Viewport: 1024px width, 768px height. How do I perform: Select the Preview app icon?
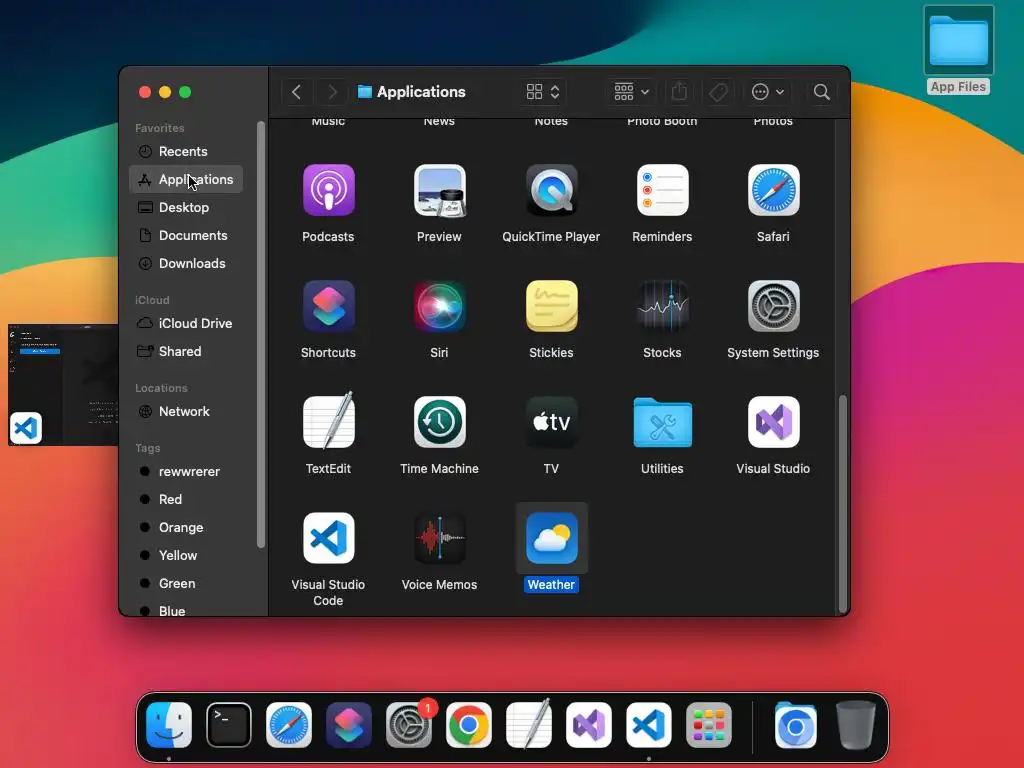(x=440, y=190)
